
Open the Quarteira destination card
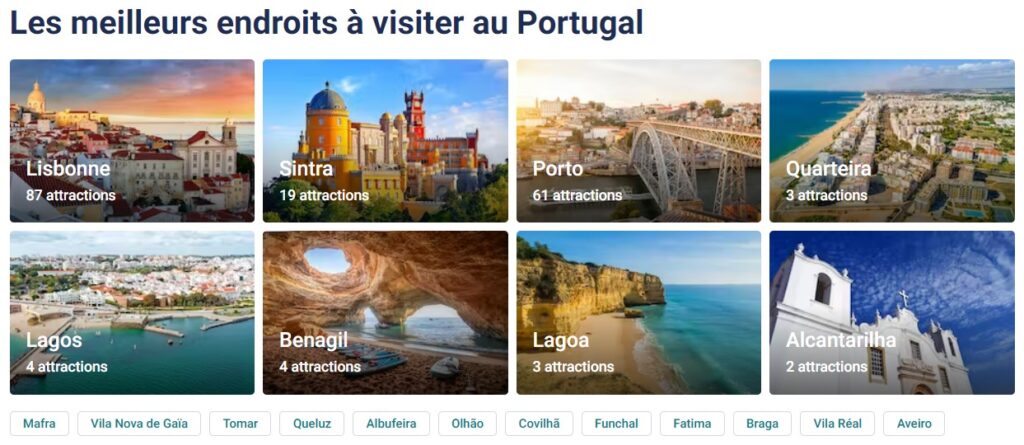point(892,140)
